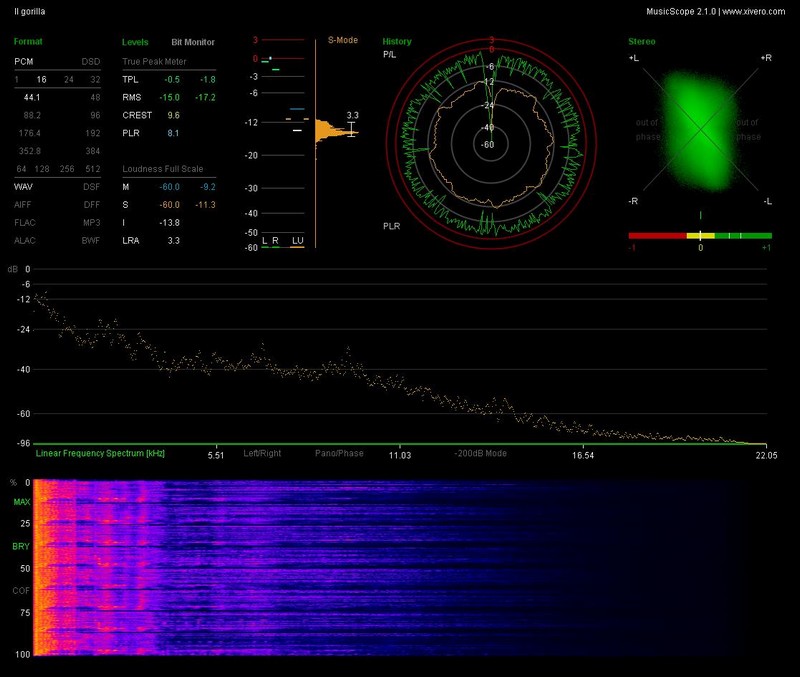Click the COF spectrogram label
The width and height of the screenshot is (800, 677).
pyautogui.click(x=21, y=590)
